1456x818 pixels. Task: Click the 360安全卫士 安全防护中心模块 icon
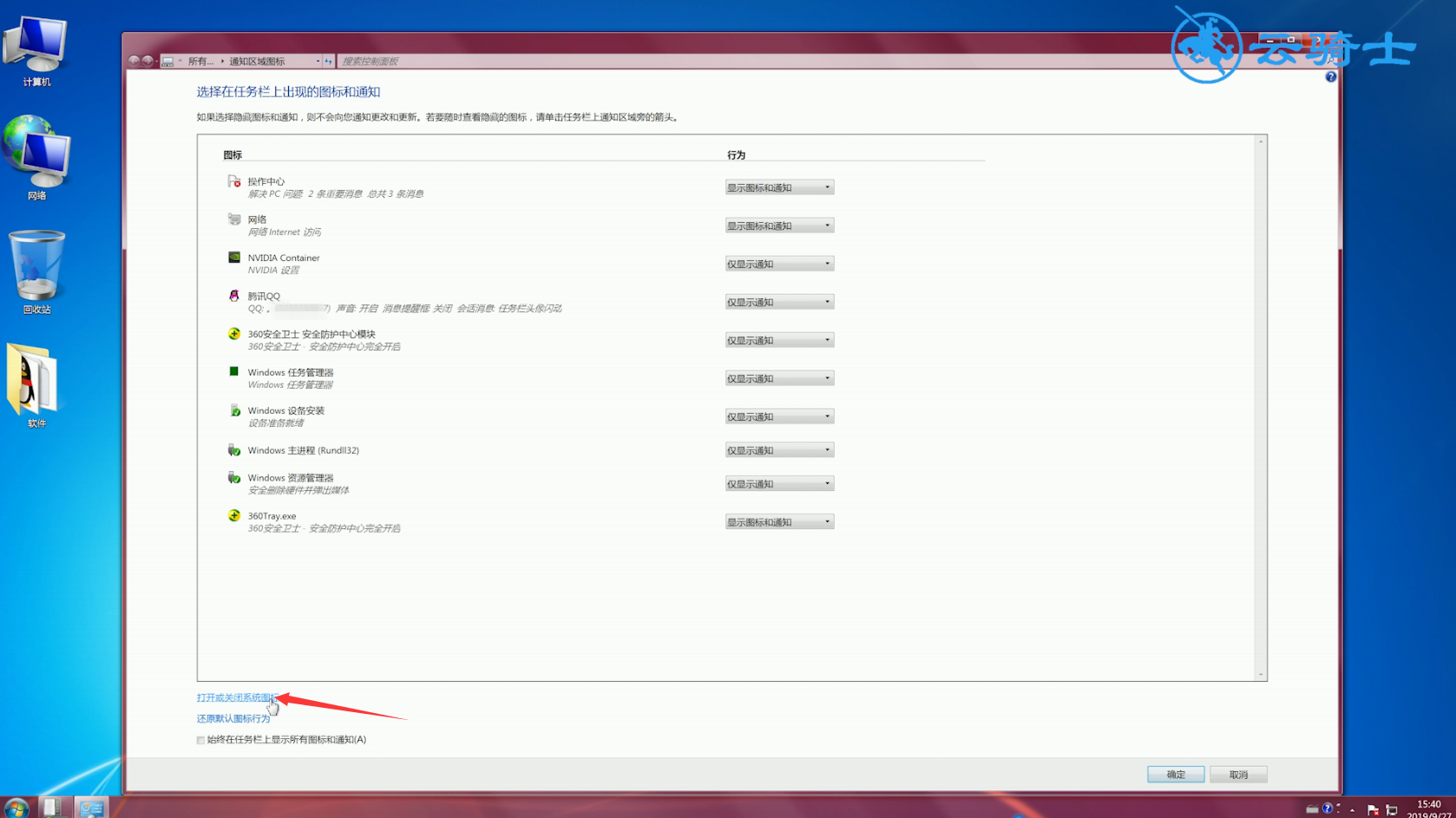tap(234, 334)
